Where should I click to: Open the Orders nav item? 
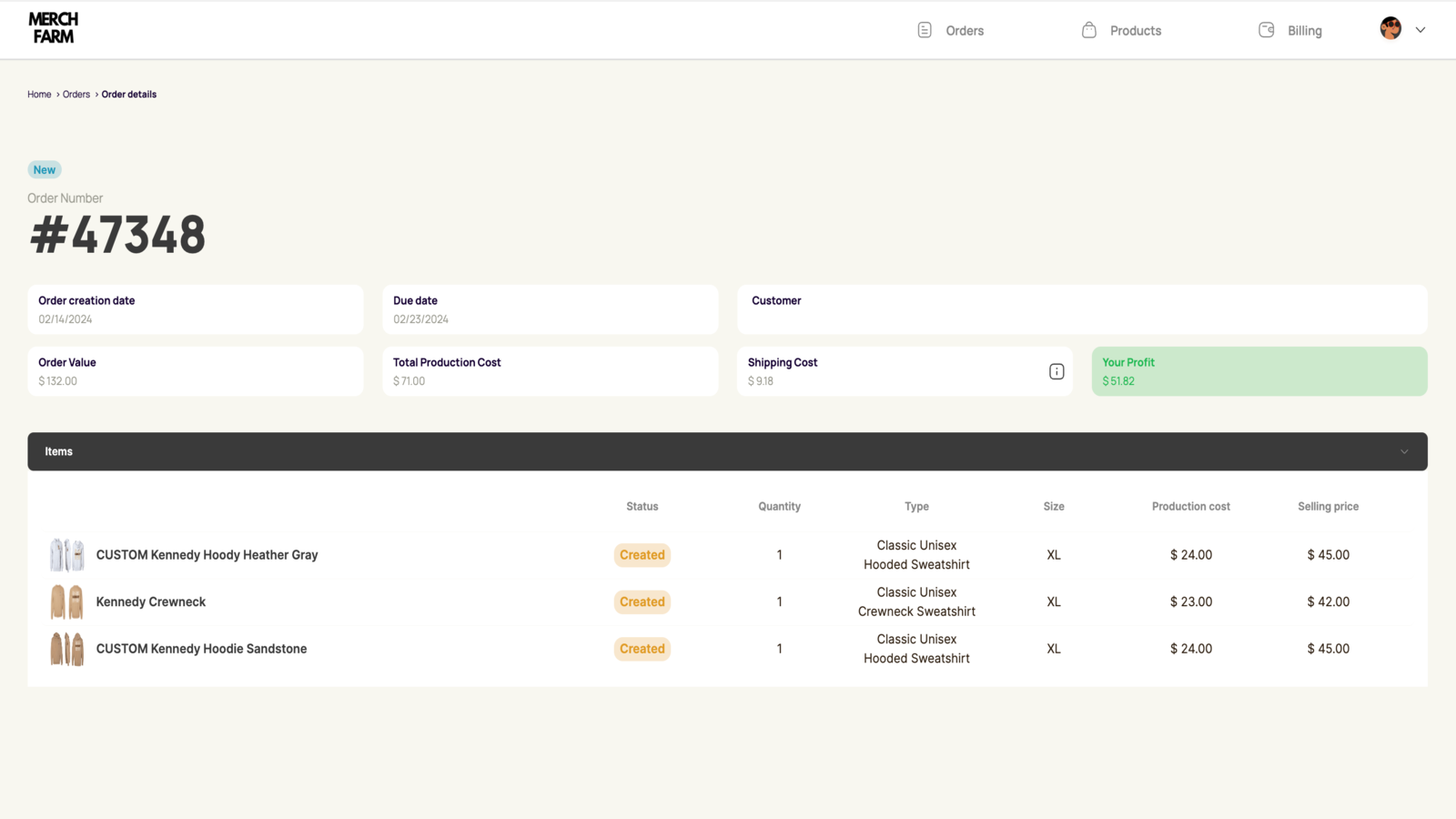click(x=950, y=30)
